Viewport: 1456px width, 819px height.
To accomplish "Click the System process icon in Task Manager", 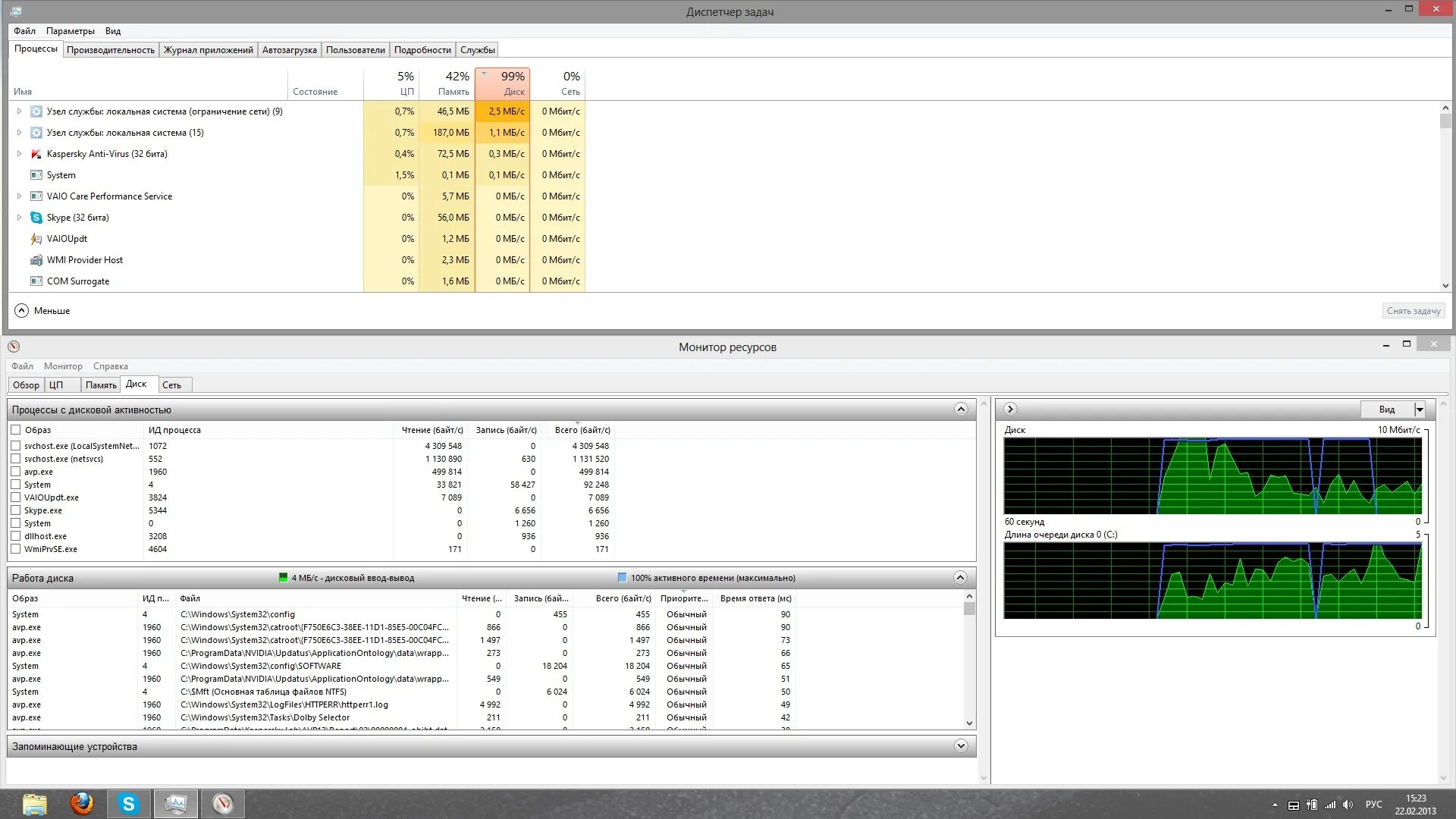I will click(36, 175).
